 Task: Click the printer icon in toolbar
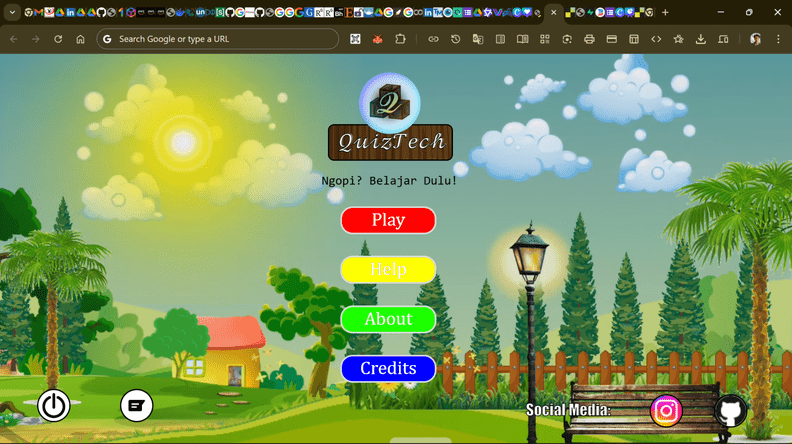click(x=589, y=39)
